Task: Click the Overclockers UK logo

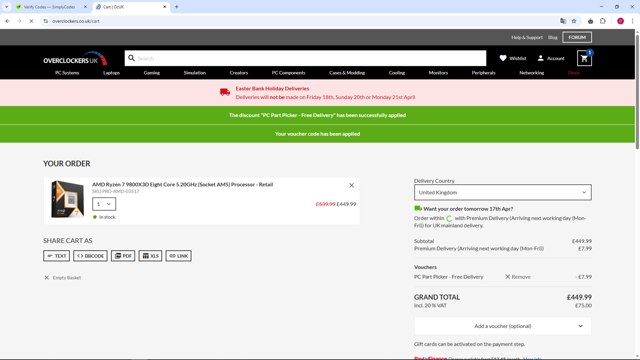Action: coord(75,59)
